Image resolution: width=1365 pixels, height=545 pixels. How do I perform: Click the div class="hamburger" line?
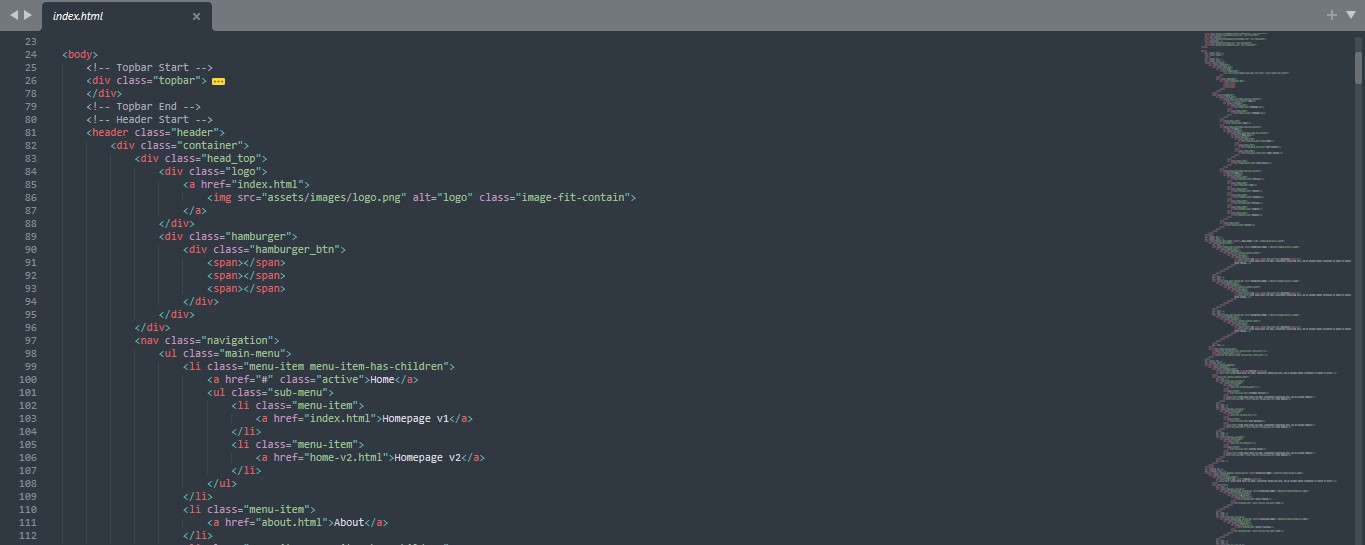(227, 236)
